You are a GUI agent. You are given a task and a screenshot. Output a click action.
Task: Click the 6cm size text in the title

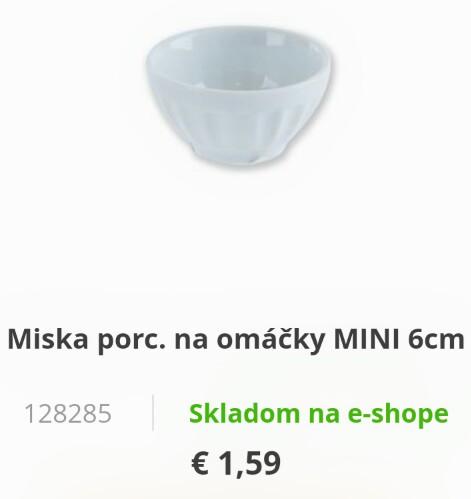point(435,339)
